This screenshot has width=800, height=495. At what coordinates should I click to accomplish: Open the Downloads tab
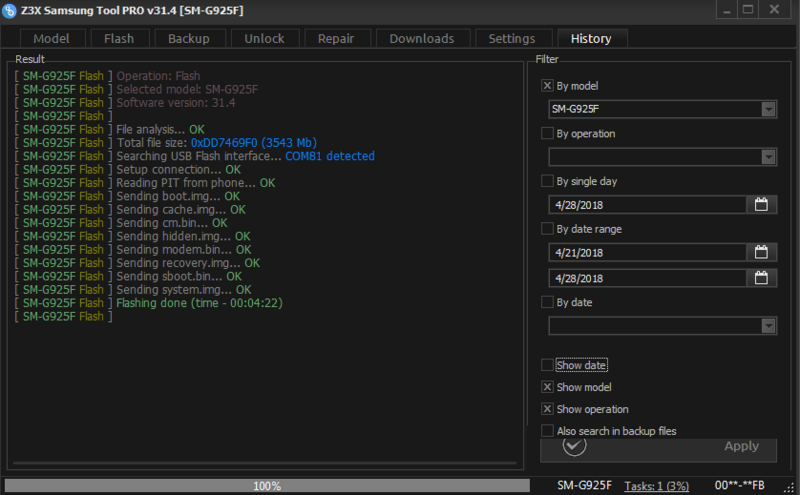(x=422, y=39)
